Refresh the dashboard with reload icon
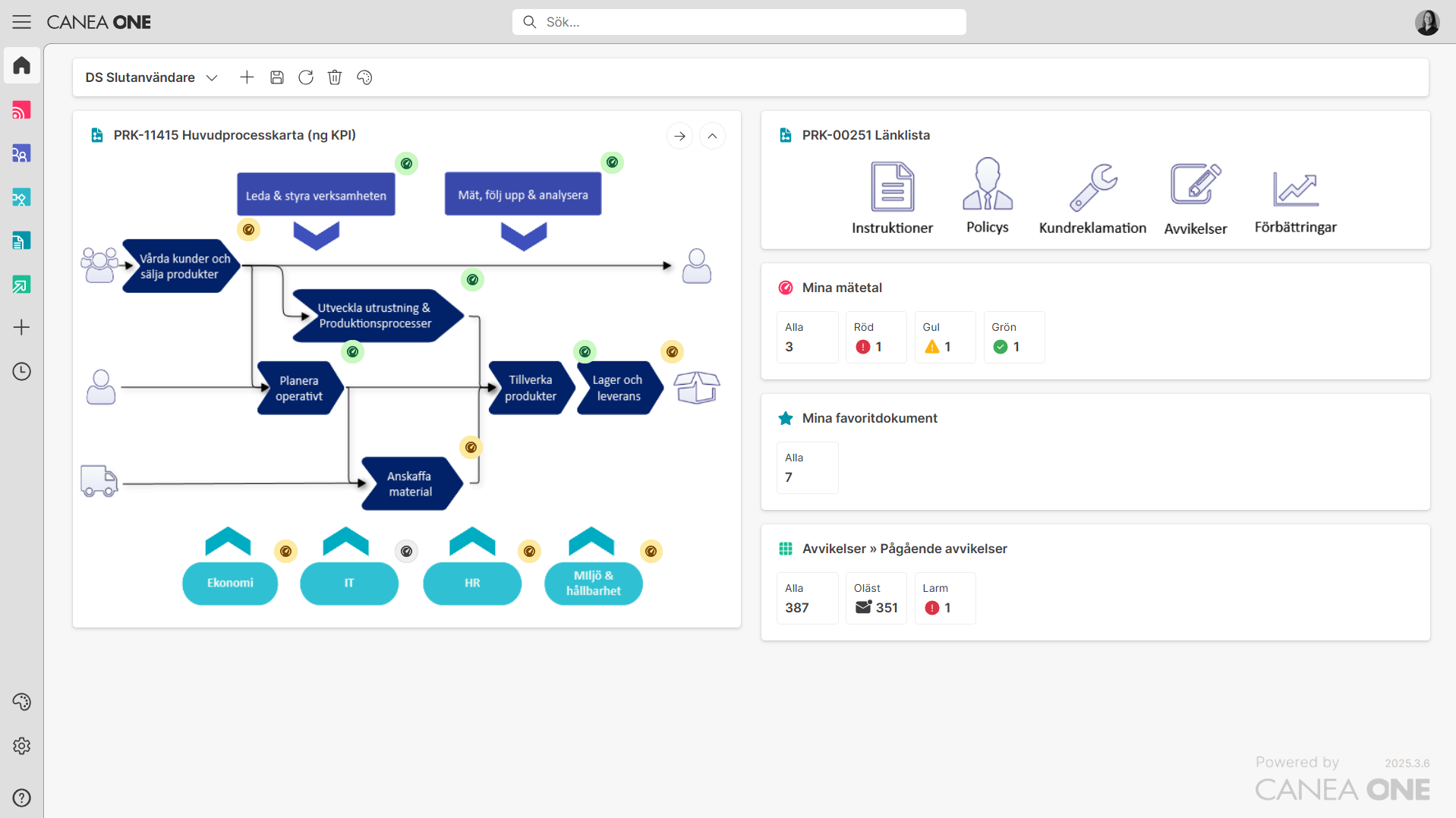Viewport: 1456px width, 818px height. point(306,77)
